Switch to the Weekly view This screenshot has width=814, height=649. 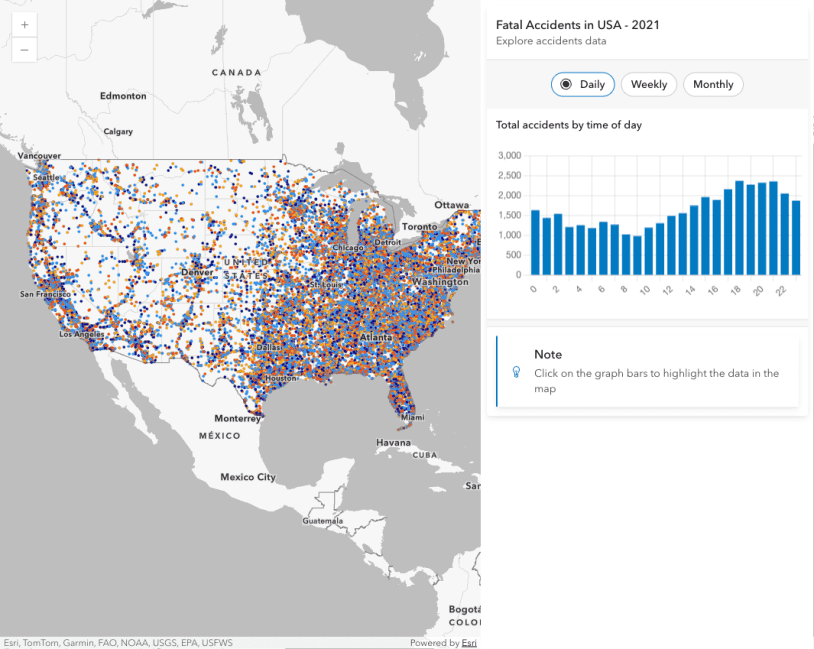click(649, 85)
